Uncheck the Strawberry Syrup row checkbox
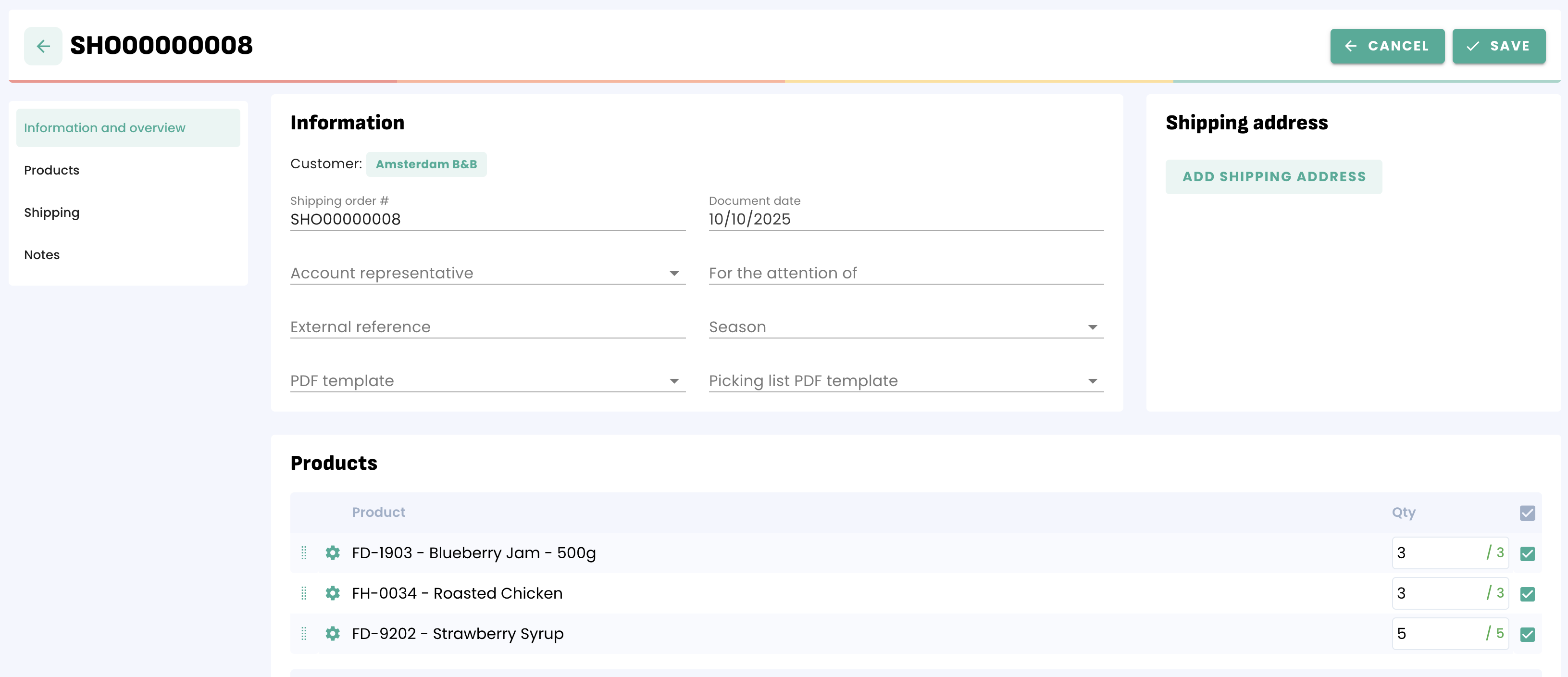The height and width of the screenshot is (677, 1568). click(x=1527, y=634)
